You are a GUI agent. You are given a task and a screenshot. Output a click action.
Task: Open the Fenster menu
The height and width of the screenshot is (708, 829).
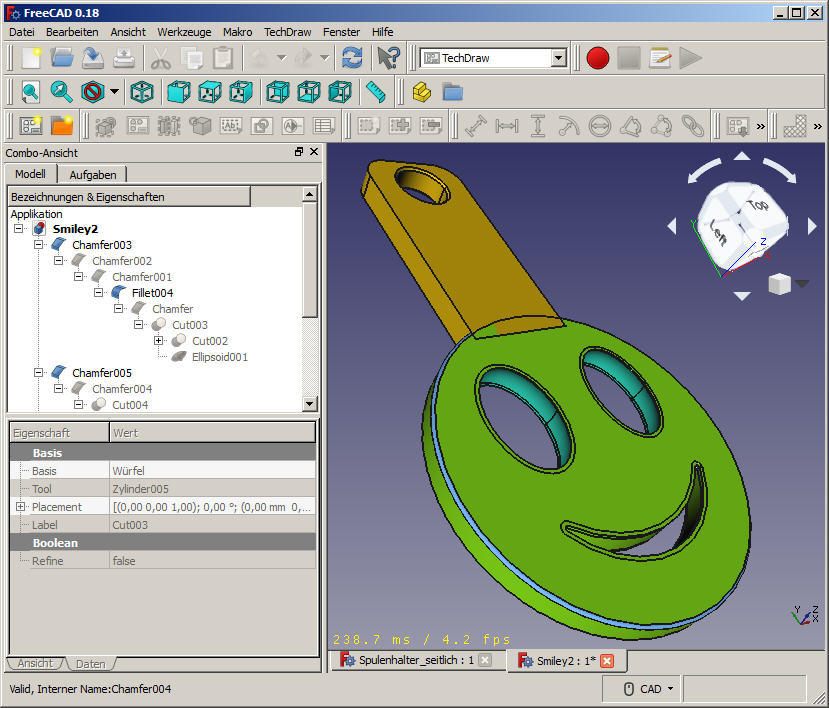point(341,32)
